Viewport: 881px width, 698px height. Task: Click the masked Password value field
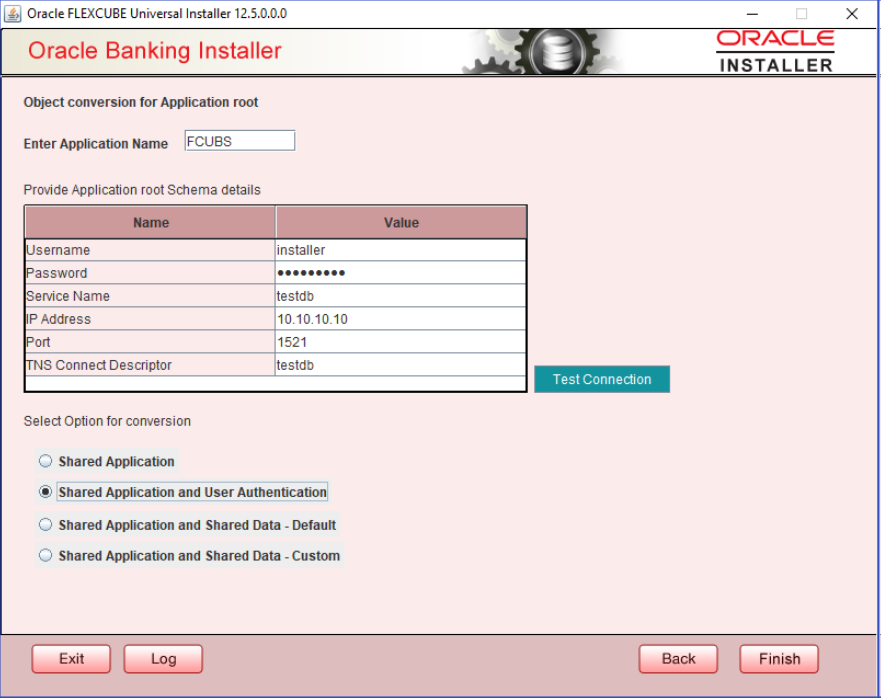click(400, 272)
